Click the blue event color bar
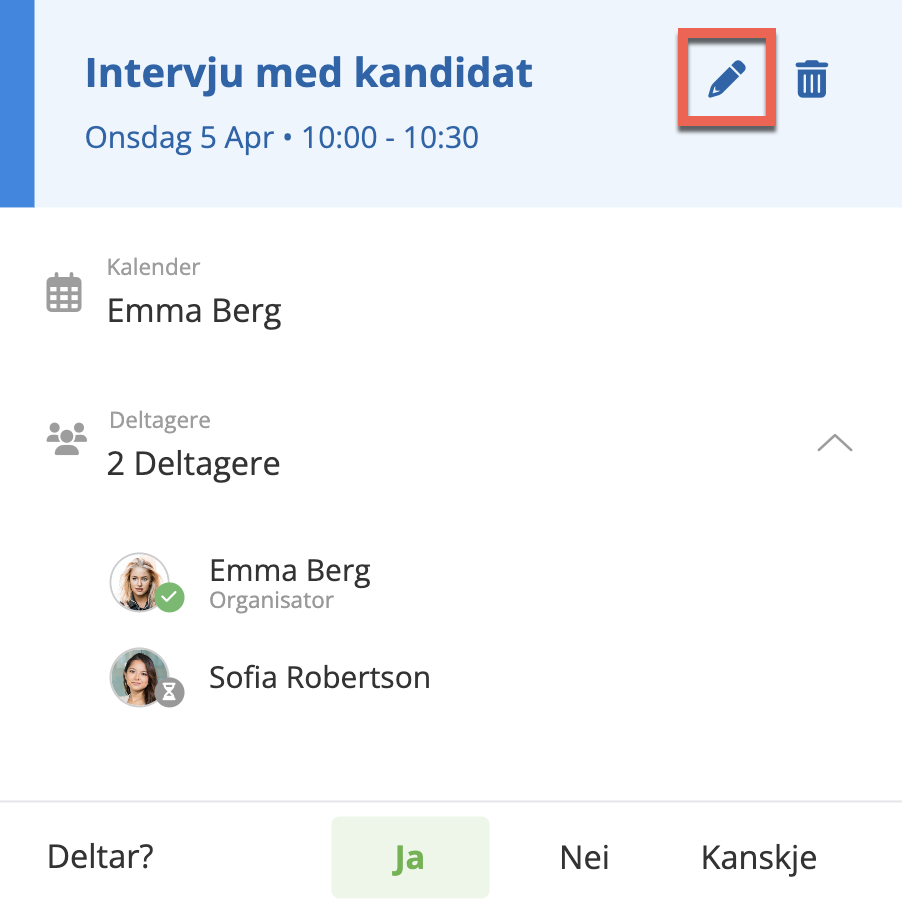Viewport: 902px width, 920px height. coord(17,103)
